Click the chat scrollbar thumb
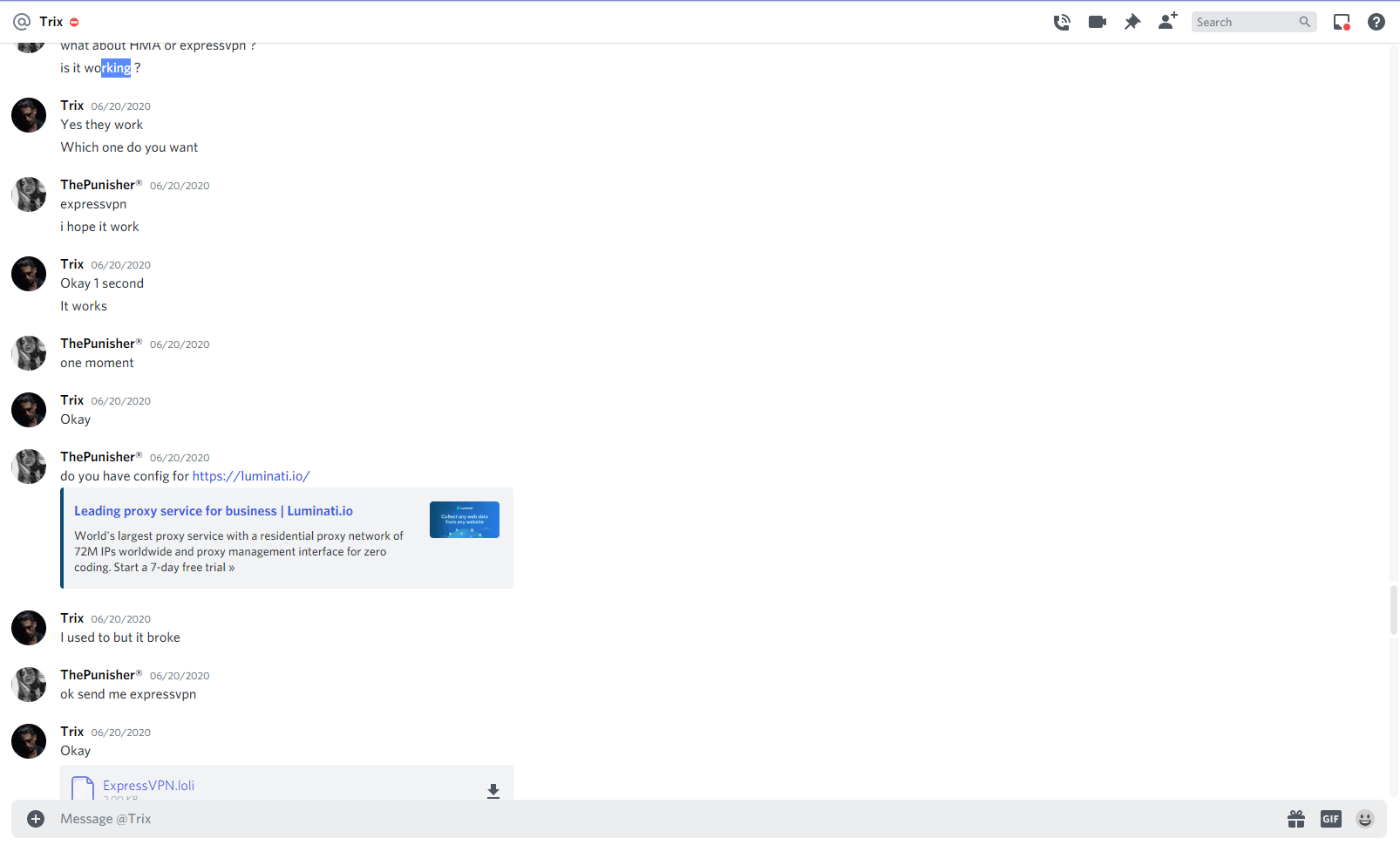The image size is (1400, 859). click(x=1394, y=610)
